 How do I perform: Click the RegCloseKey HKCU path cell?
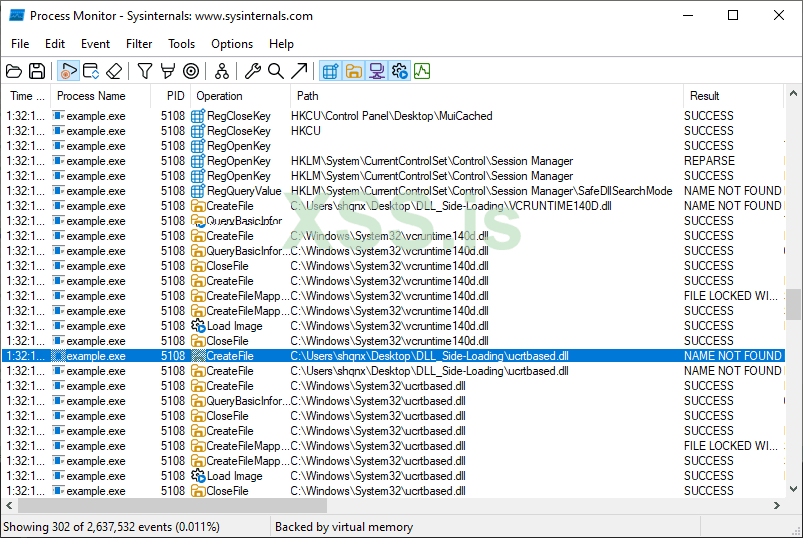tap(306, 131)
